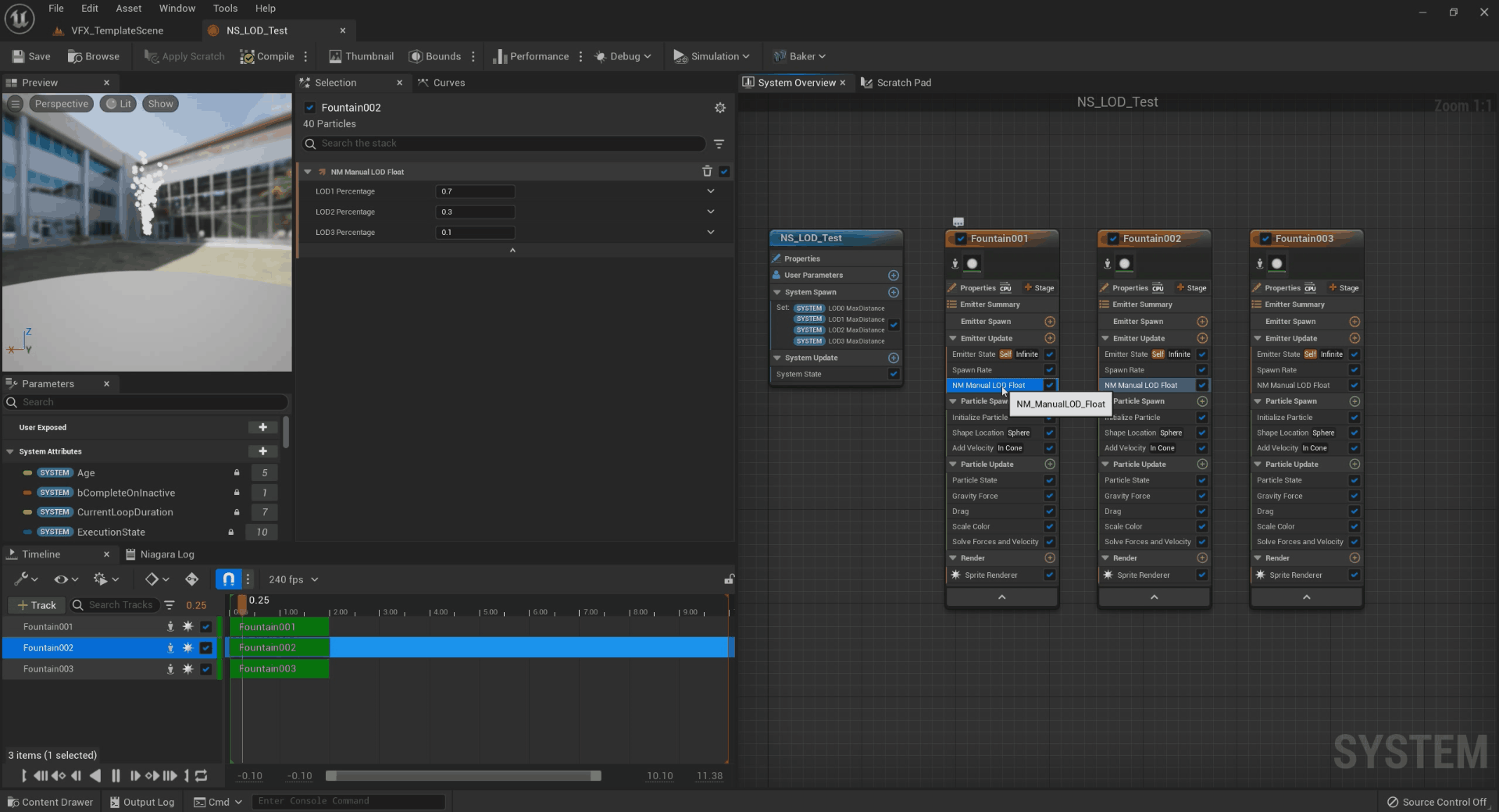Viewport: 1499px width, 812px height.
Task: Click the Content Drawer button
Action: pos(50,802)
